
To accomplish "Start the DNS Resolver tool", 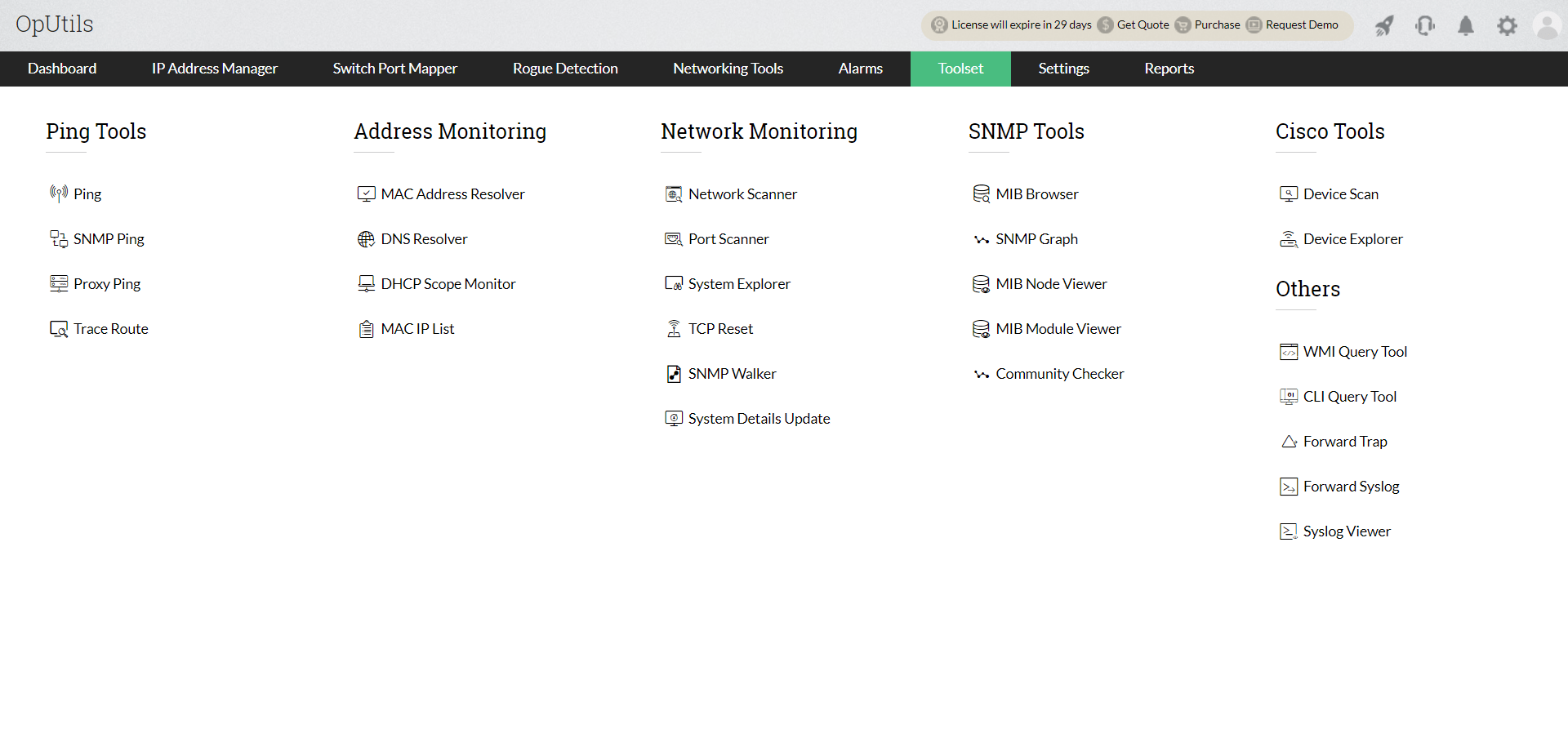I will [x=424, y=238].
